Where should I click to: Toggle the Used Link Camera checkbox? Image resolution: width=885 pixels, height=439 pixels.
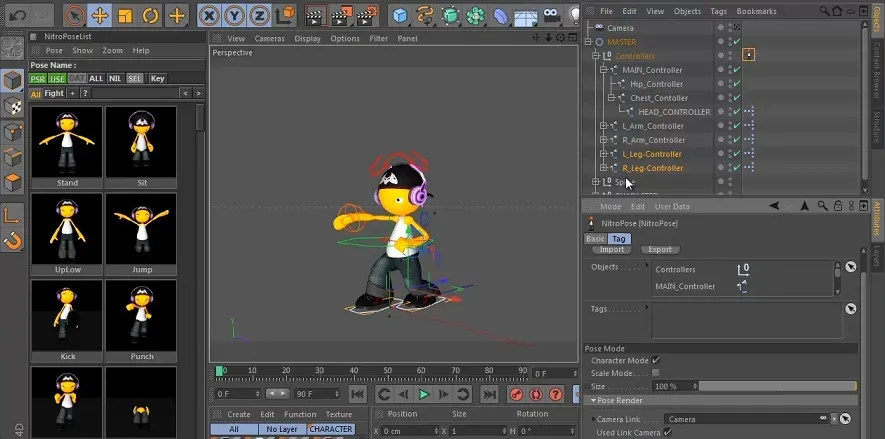(668, 432)
